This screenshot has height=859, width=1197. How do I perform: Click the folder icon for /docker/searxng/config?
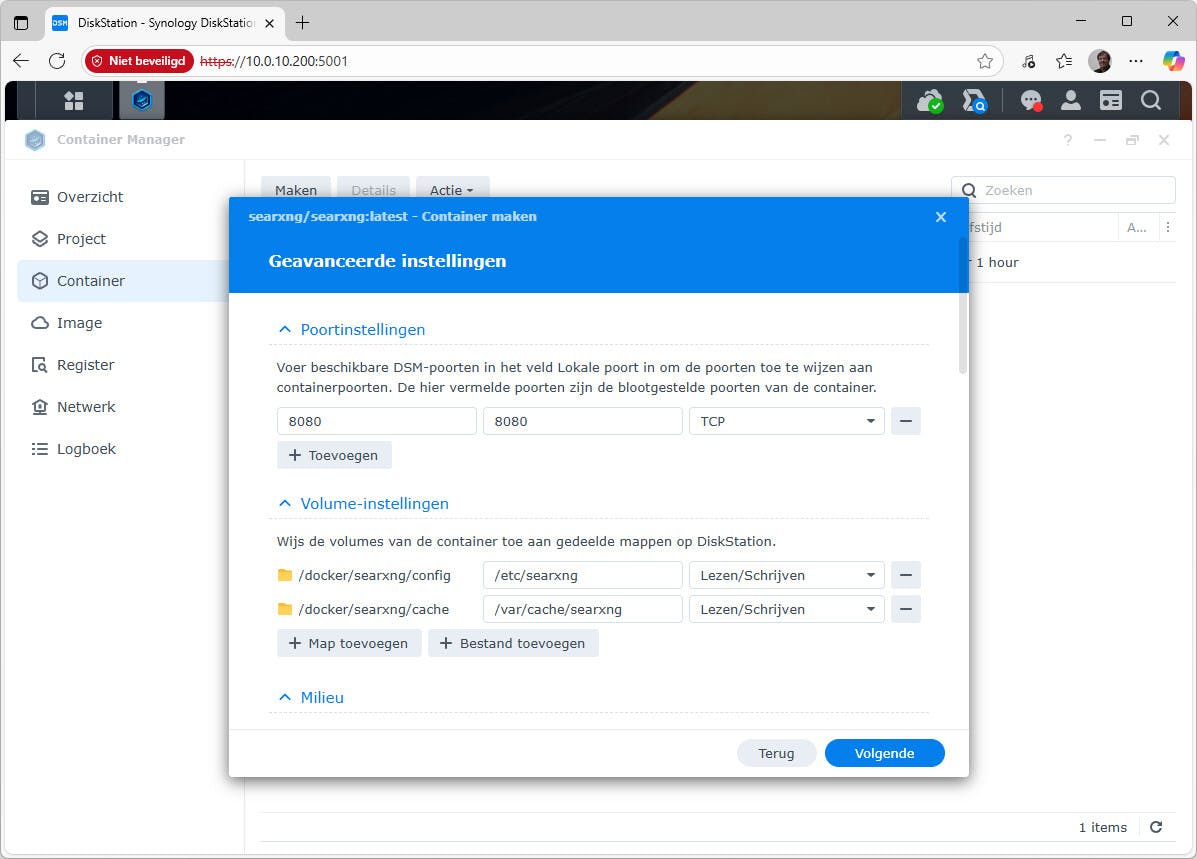tap(285, 575)
